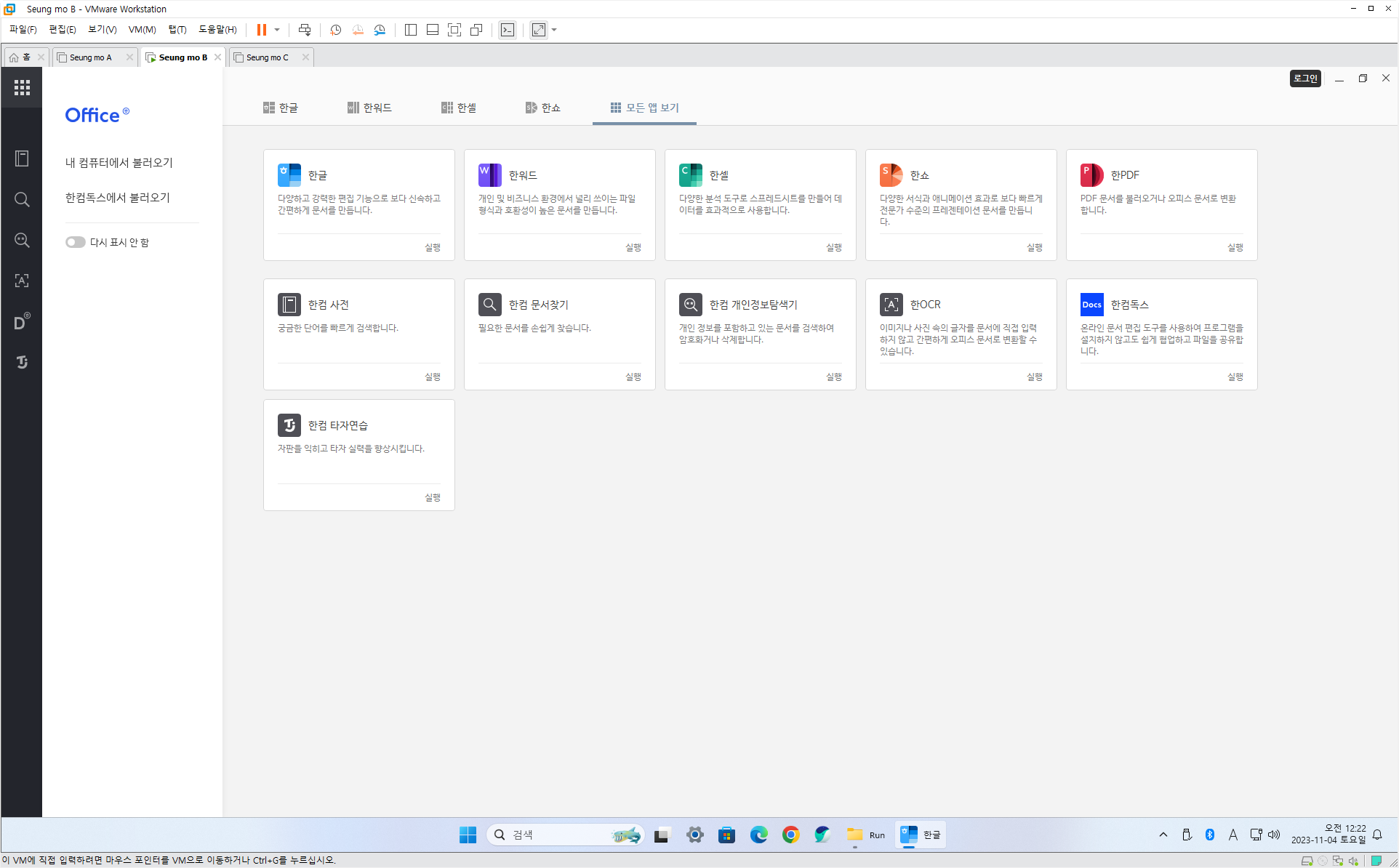Screen dimensions: 1399x868
Task: Open the VM(M) menu
Action: [x=142, y=30]
